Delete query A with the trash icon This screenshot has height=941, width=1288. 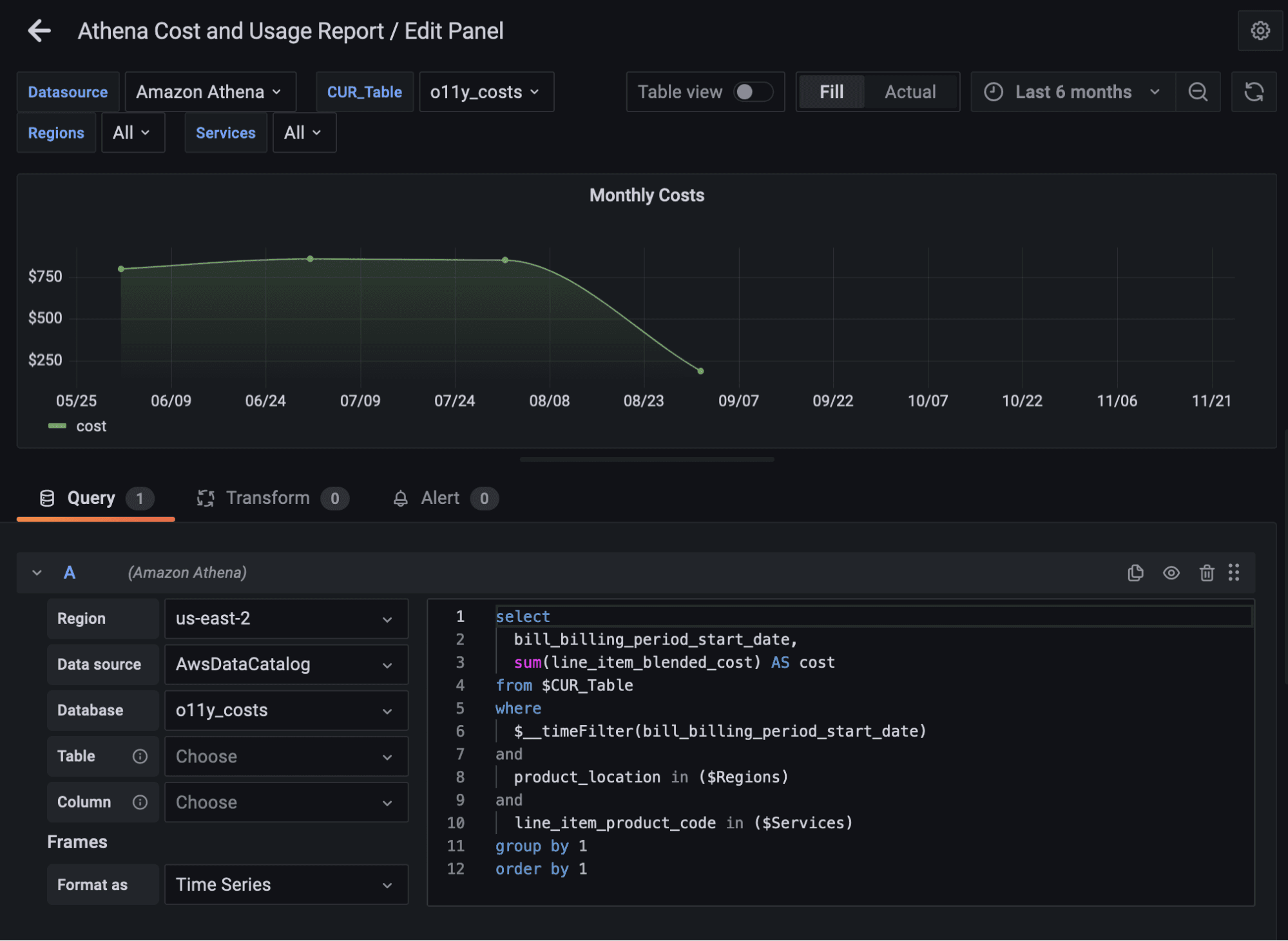point(1207,572)
